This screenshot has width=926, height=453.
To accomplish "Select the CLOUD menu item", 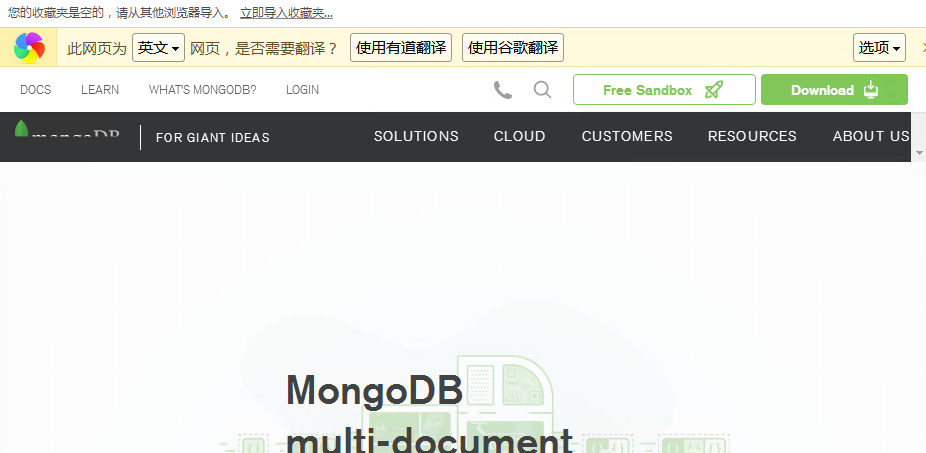I will click(519, 137).
